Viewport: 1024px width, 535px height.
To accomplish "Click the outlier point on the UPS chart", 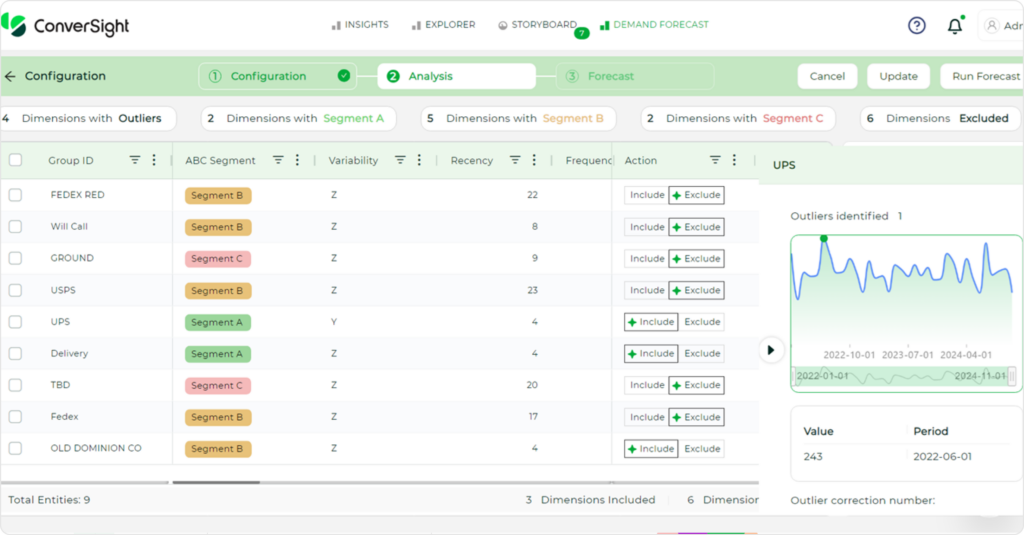I will click(x=824, y=238).
